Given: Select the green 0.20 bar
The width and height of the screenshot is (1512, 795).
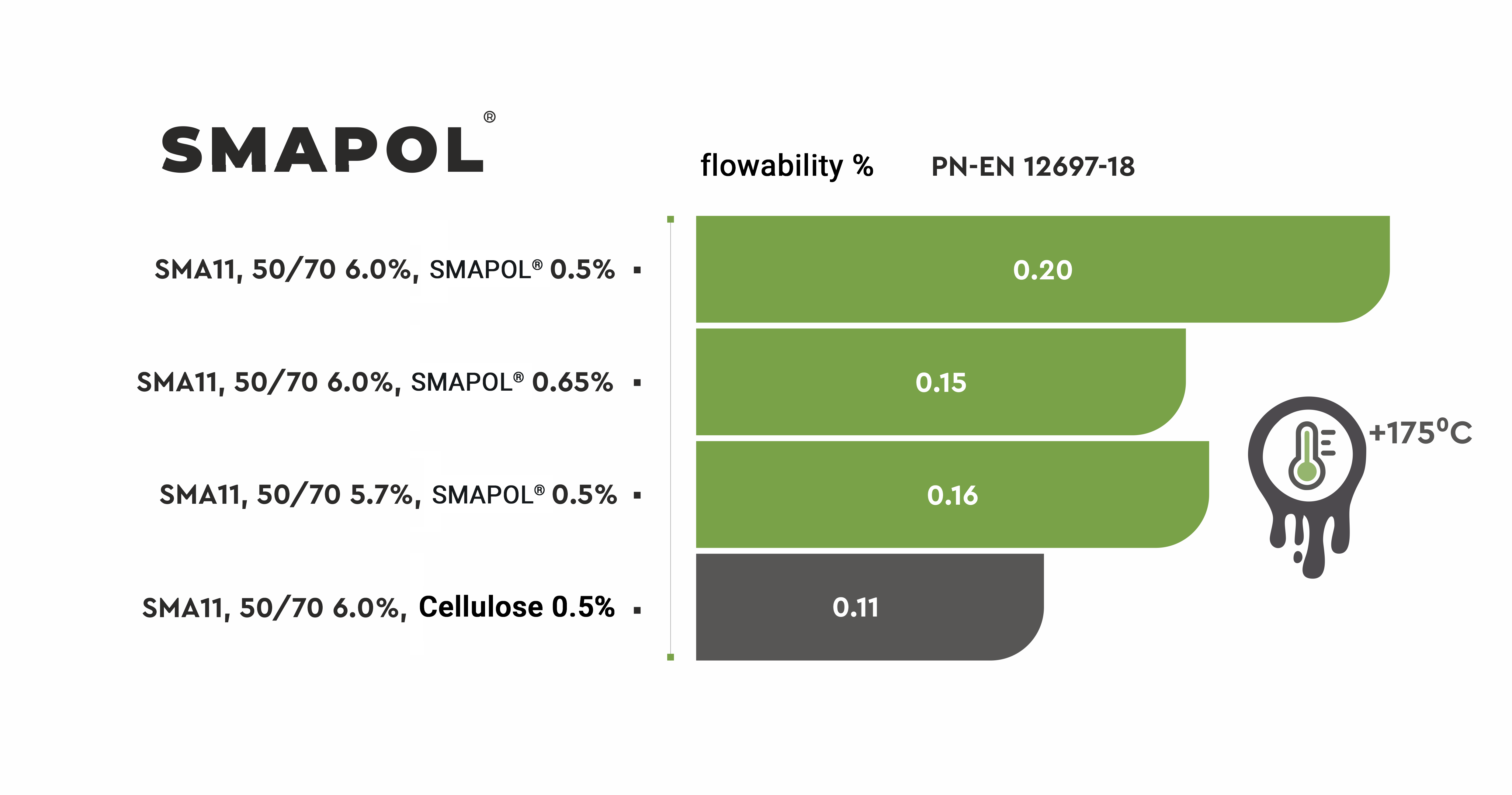Looking at the screenshot, I should click(1042, 270).
